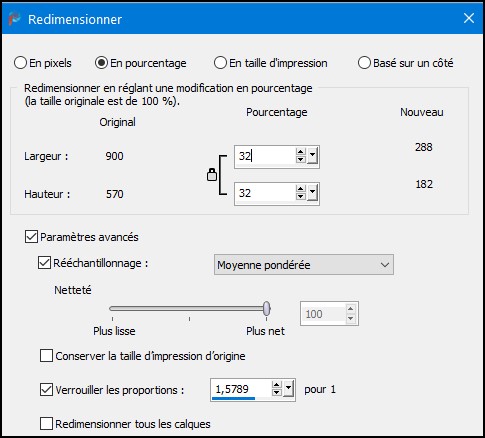The image size is (485, 438).
Task: Close the Redimensionner dialog
Action: [469, 18]
